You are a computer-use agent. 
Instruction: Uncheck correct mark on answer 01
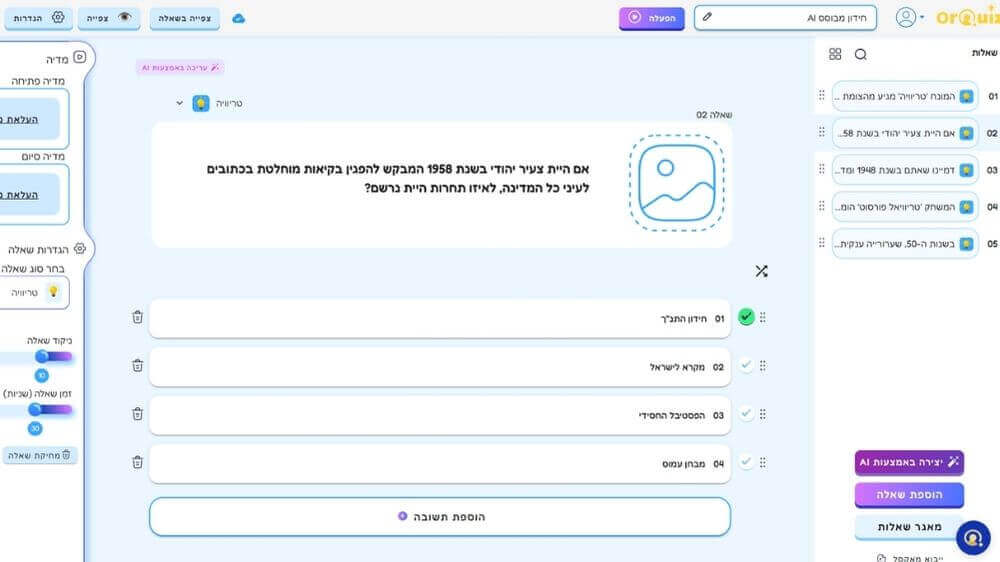tap(746, 317)
